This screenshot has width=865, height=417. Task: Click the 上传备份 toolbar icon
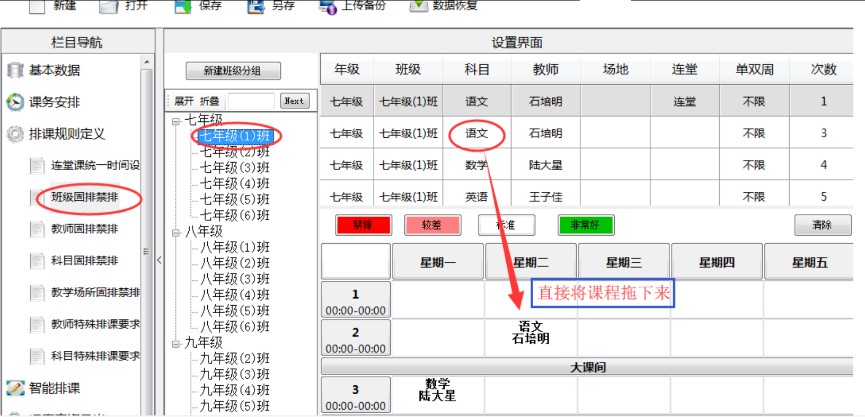[x=328, y=7]
